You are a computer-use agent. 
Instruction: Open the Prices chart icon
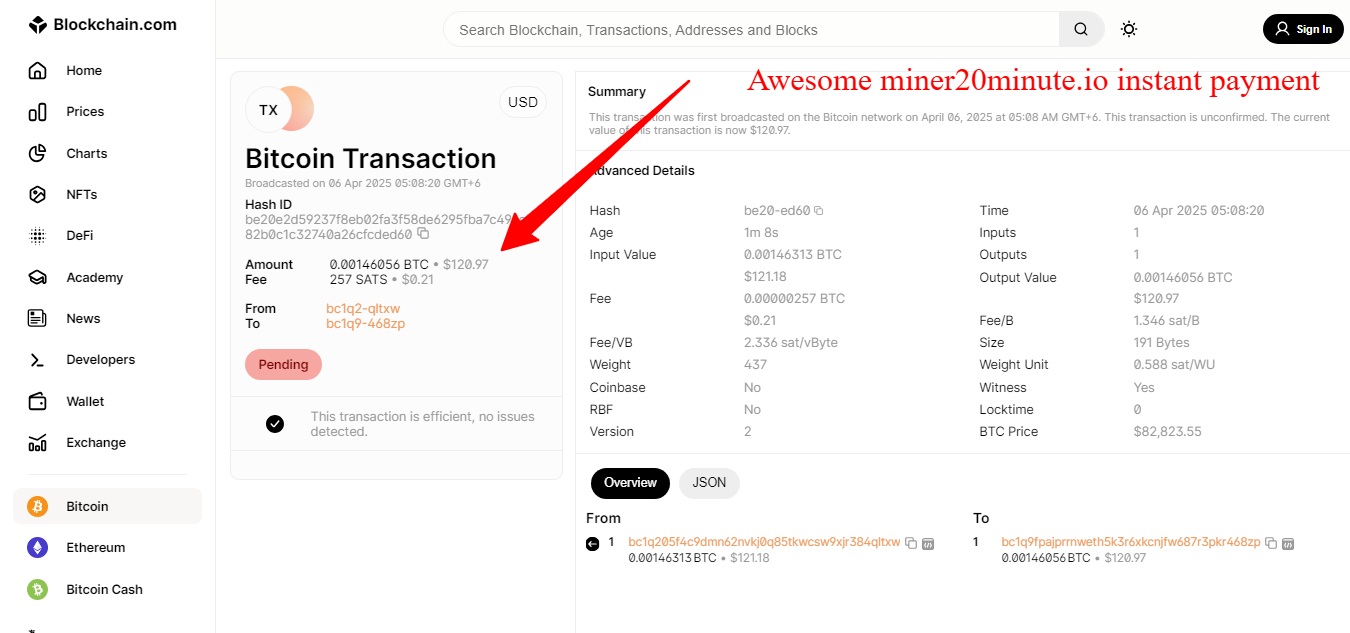pos(37,112)
